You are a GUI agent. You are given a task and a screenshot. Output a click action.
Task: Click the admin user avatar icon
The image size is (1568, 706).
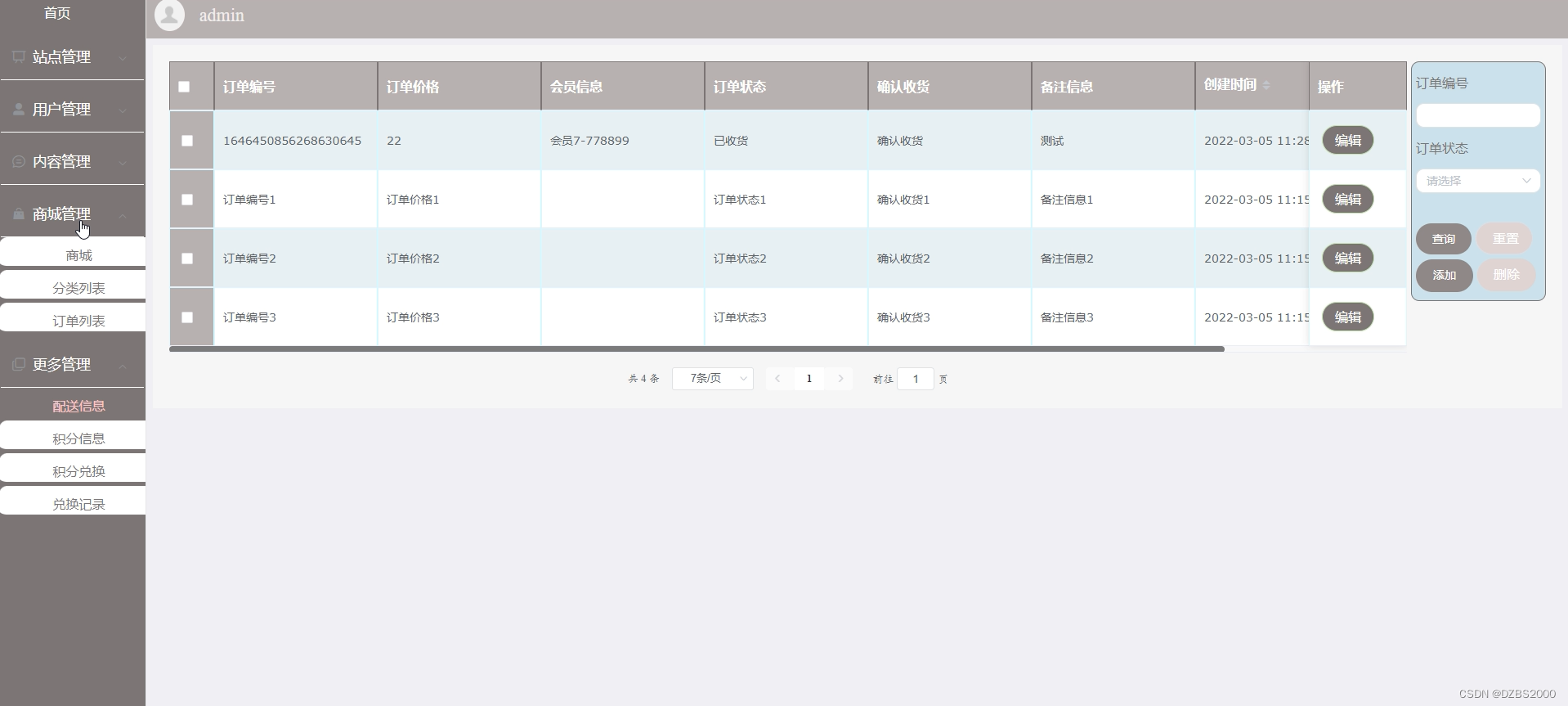170,16
